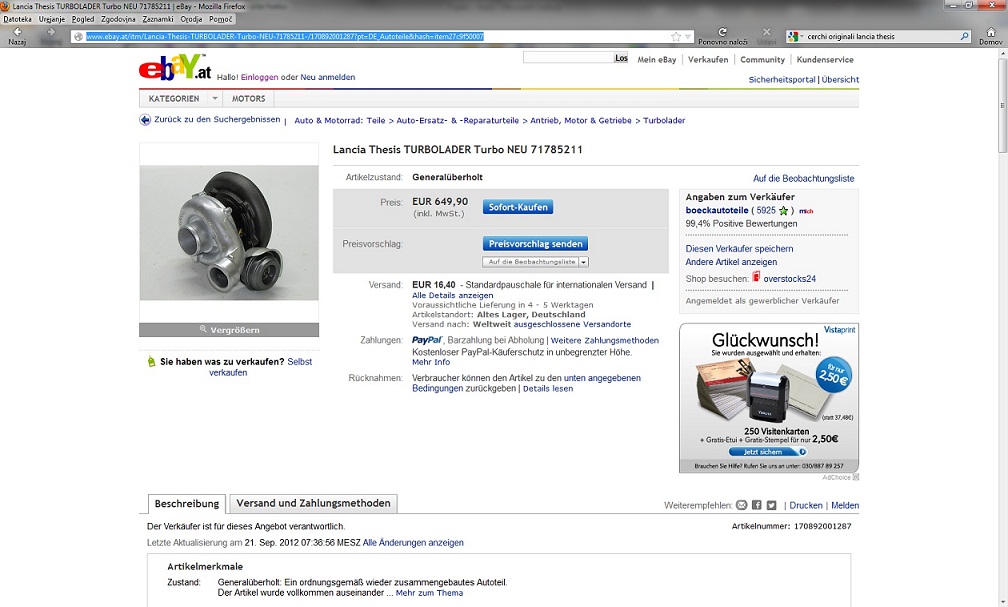Screen dimensions: 1008x607
Task: Click the 'Neu anmelden' link
Action: tap(328, 77)
